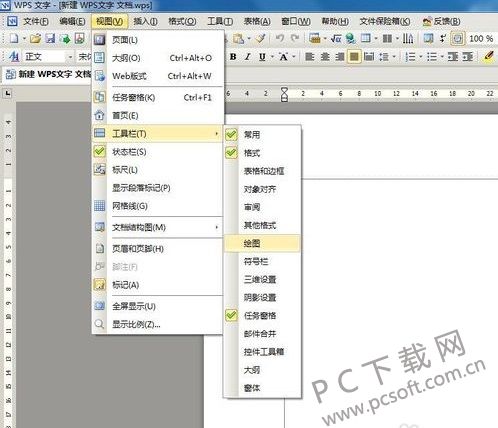Choose 显示比例(Z)... menu entry
This screenshot has width=498, height=428.
[157, 324]
